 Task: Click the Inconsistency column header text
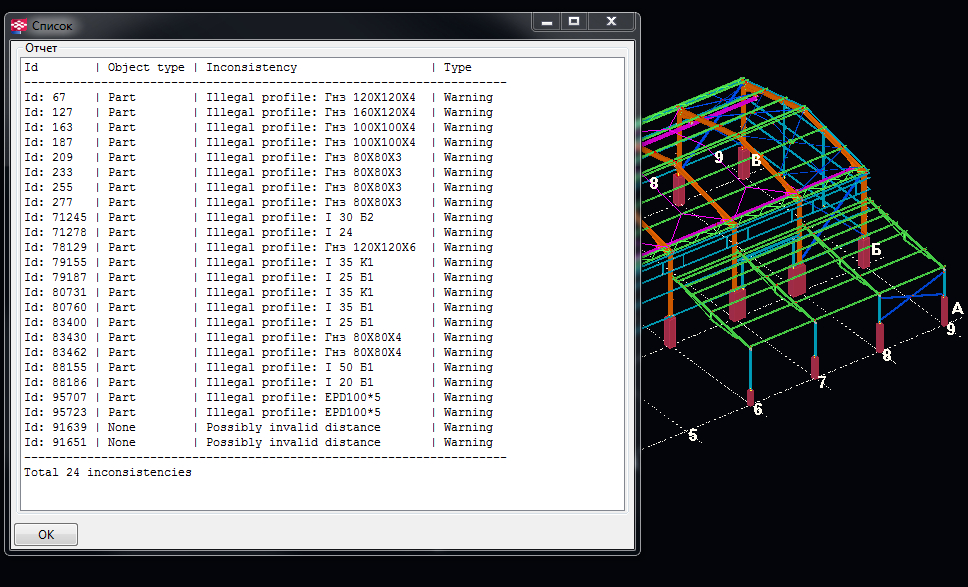point(251,68)
